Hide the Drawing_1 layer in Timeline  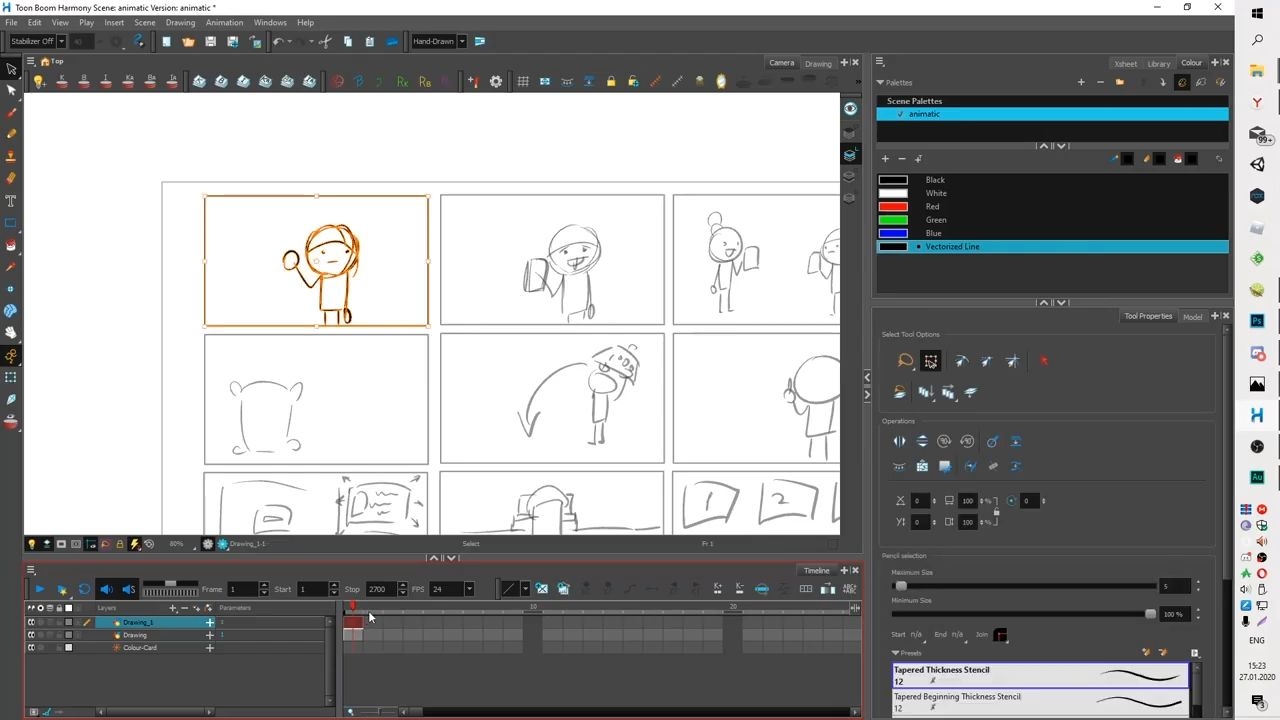[x=31, y=622]
